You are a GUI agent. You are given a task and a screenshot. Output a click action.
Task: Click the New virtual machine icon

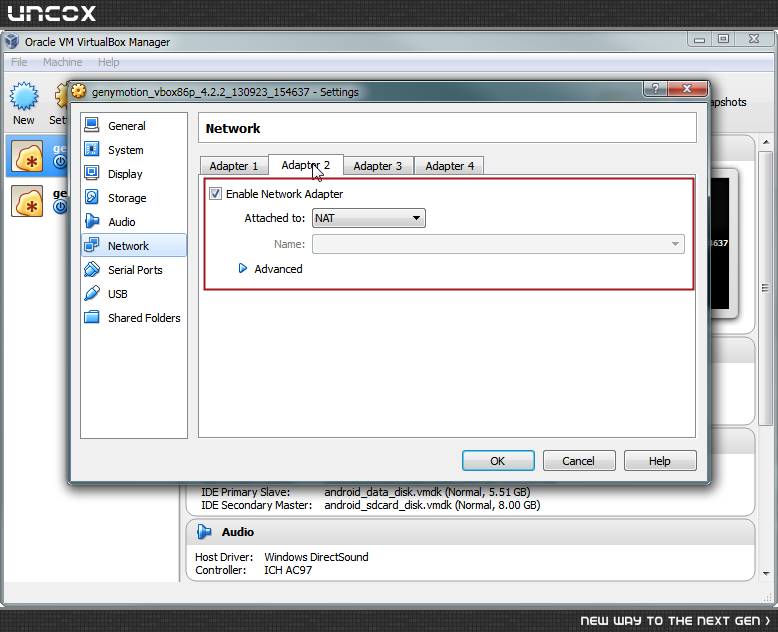pos(23,96)
